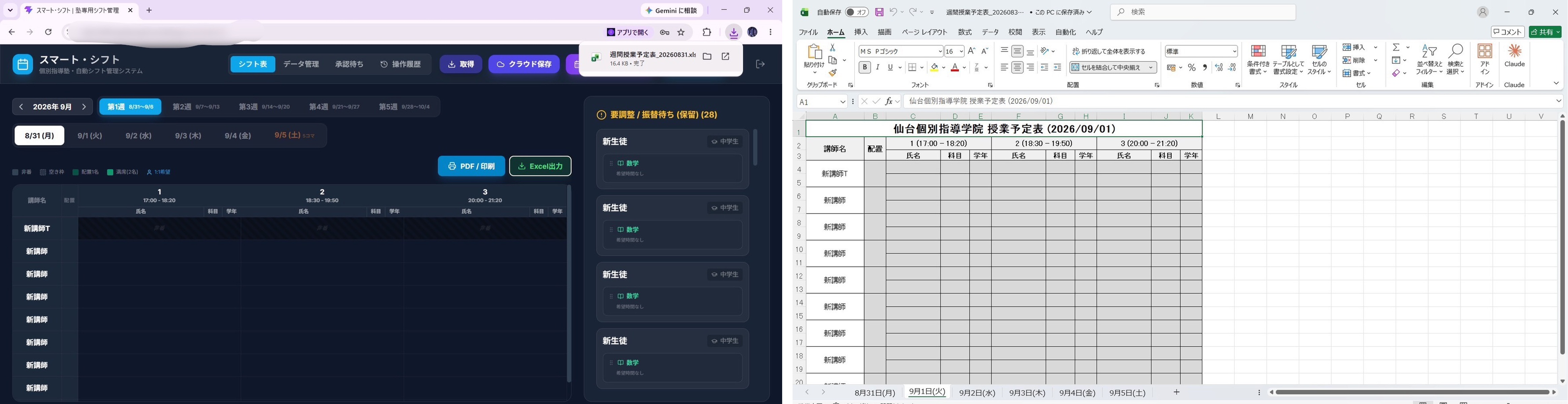Click the Excel 検索 search box
Viewport: 1568px width, 404px height.
click(1202, 12)
